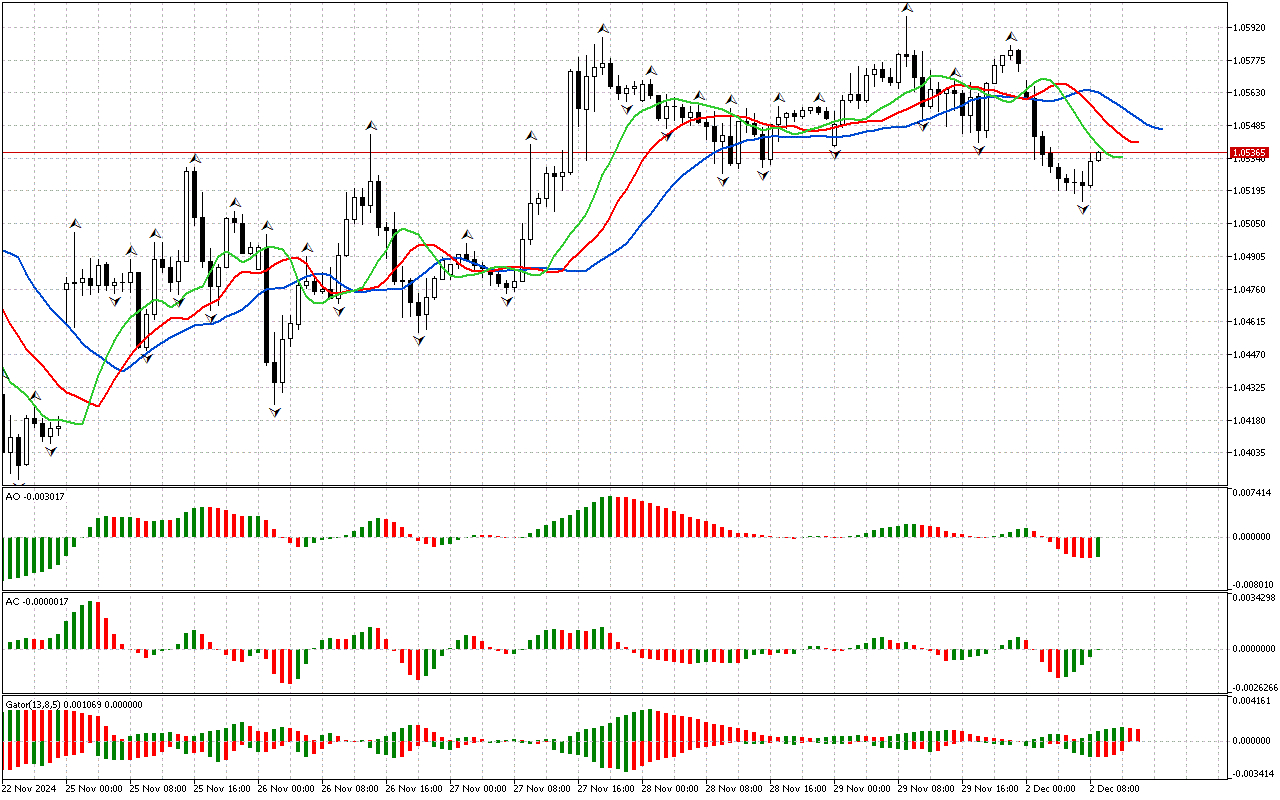The height and width of the screenshot is (800, 1280).
Task: Click the 2 Dec 08:00 time label
Action: [x=1113, y=788]
